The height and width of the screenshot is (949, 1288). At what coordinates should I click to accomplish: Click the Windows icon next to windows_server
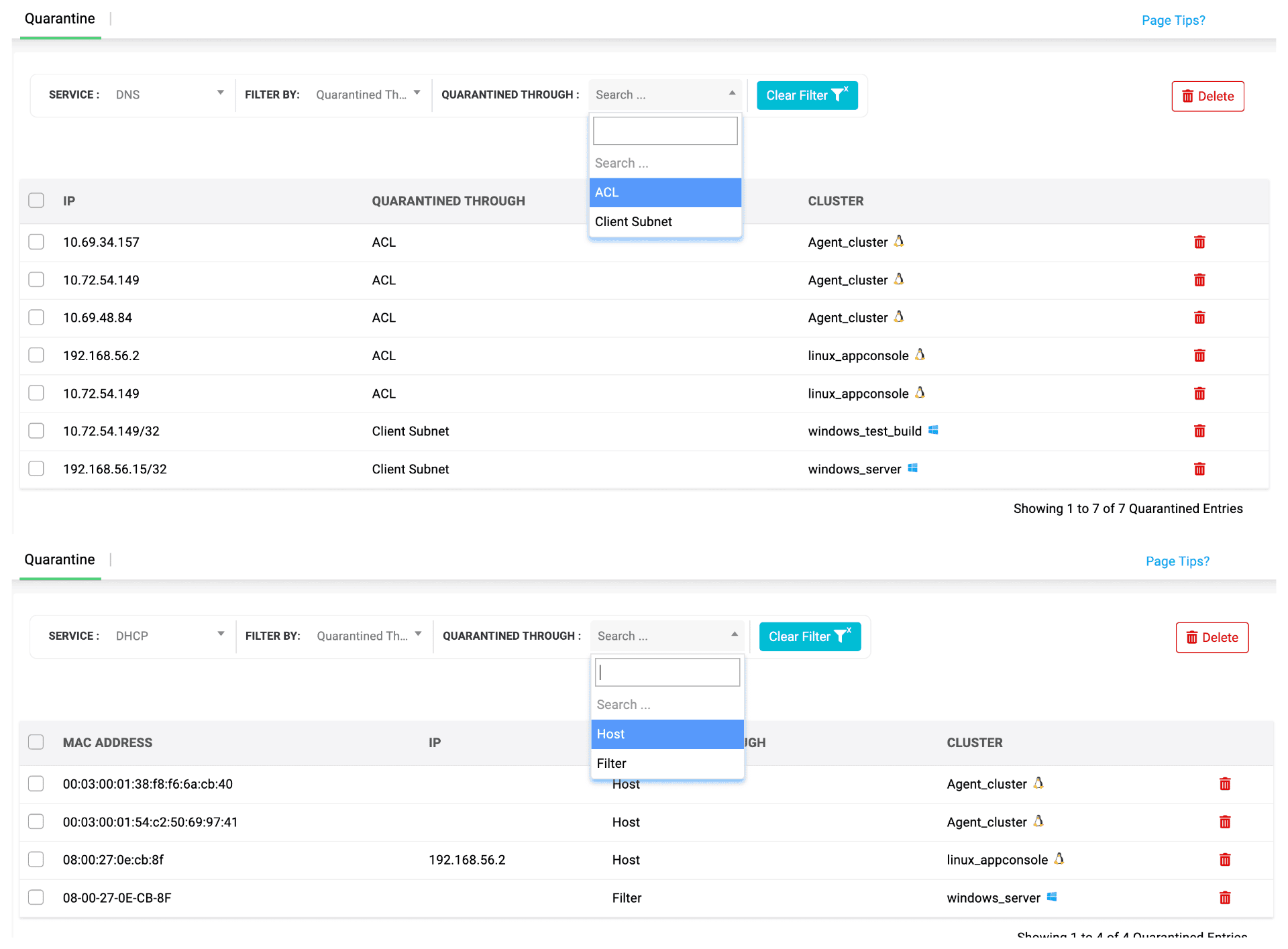pos(912,469)
